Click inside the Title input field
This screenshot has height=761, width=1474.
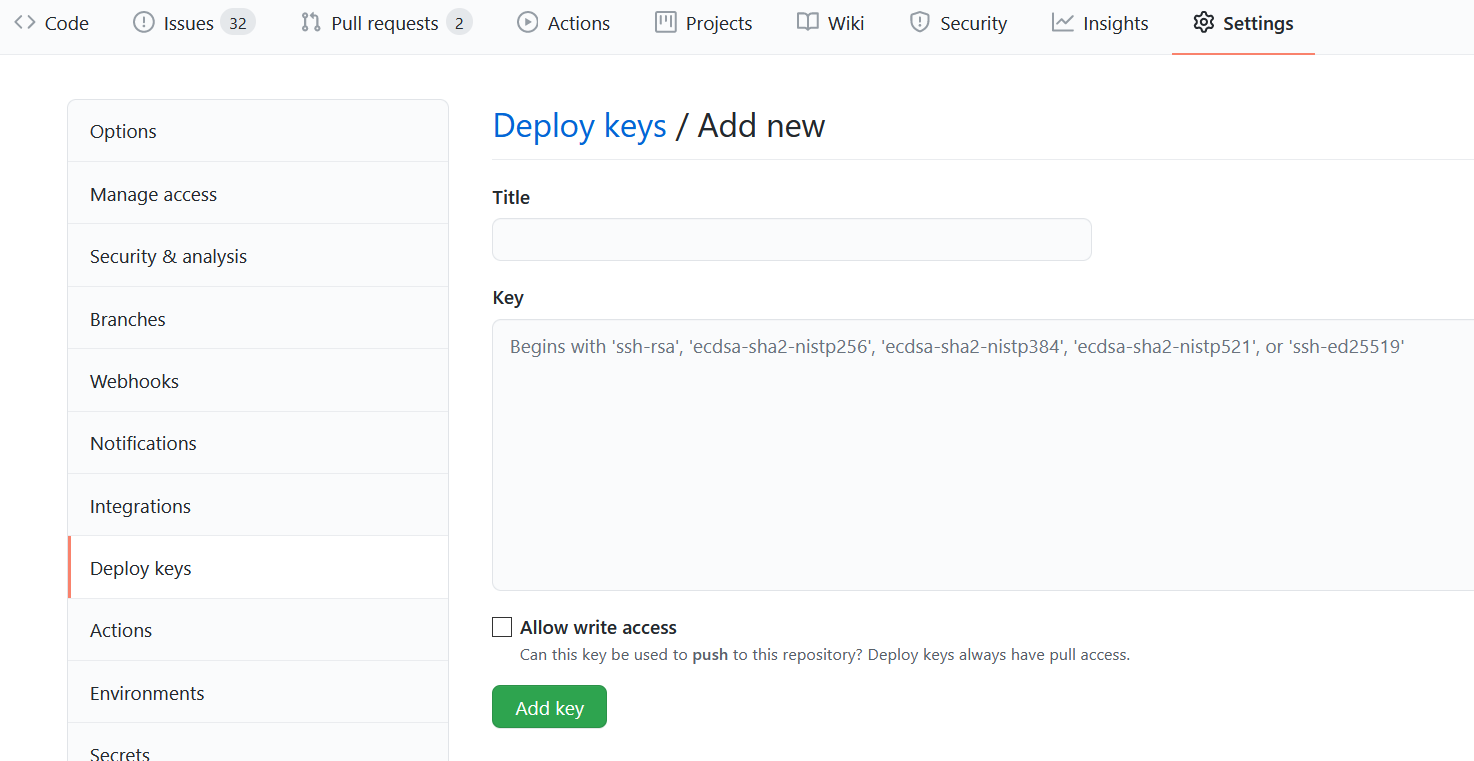[x=790, y=239]
